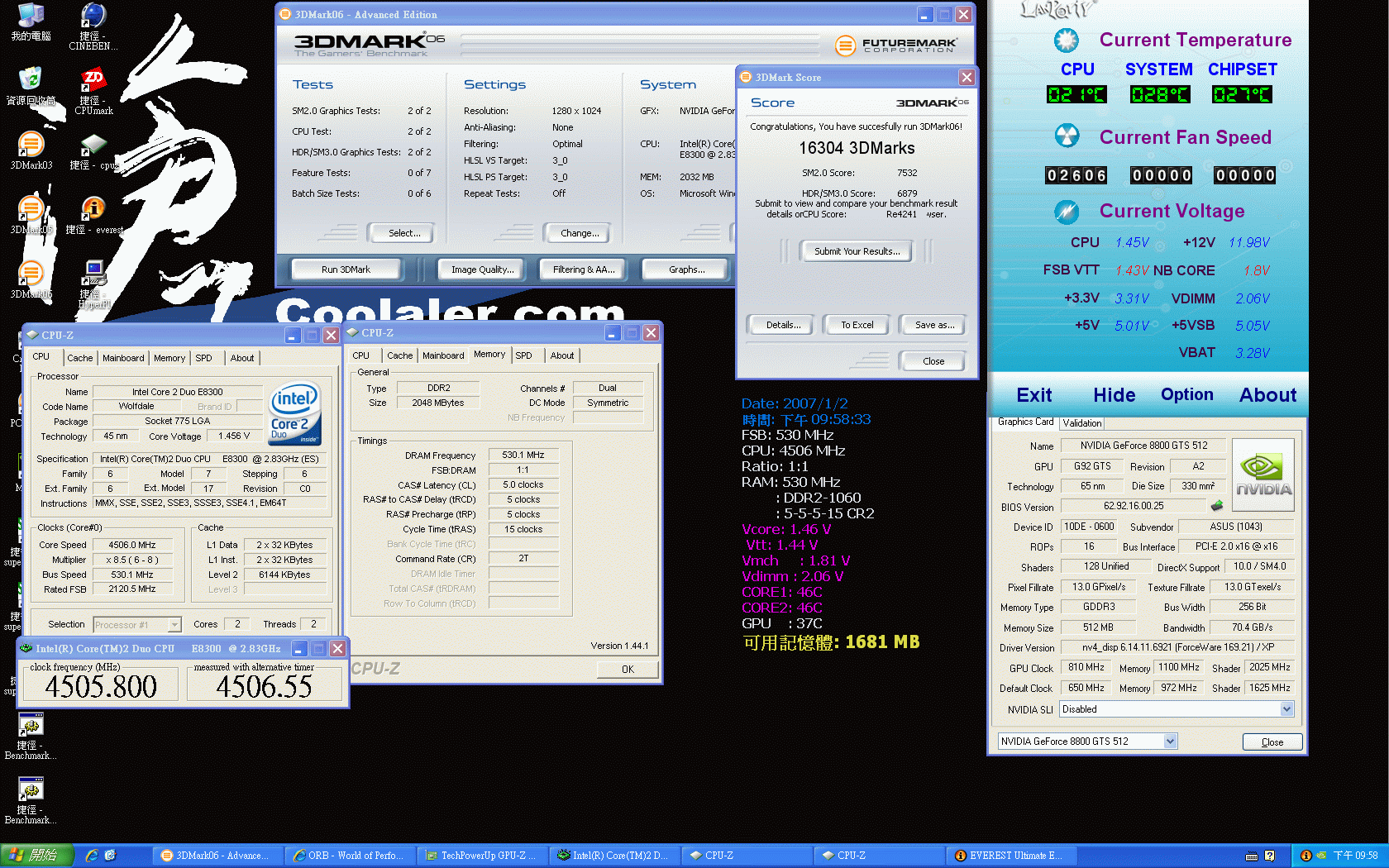Click the clock frequency 4505.800 readout
Image resolution: width=1389 pixels, height=868 pixels.
101,686
